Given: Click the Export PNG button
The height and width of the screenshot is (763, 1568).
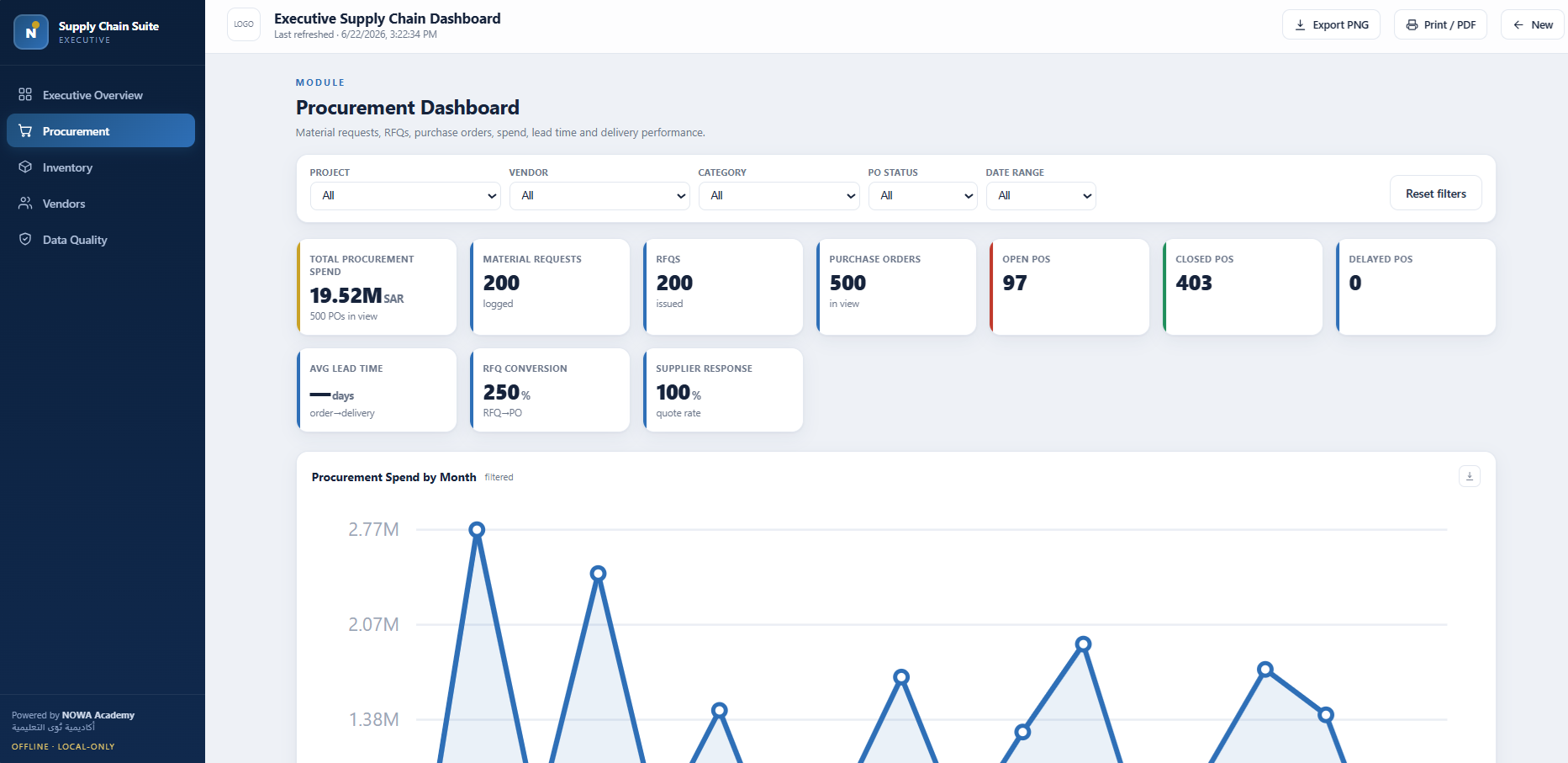Looking at the screenshot, I should pos(1331,24).
